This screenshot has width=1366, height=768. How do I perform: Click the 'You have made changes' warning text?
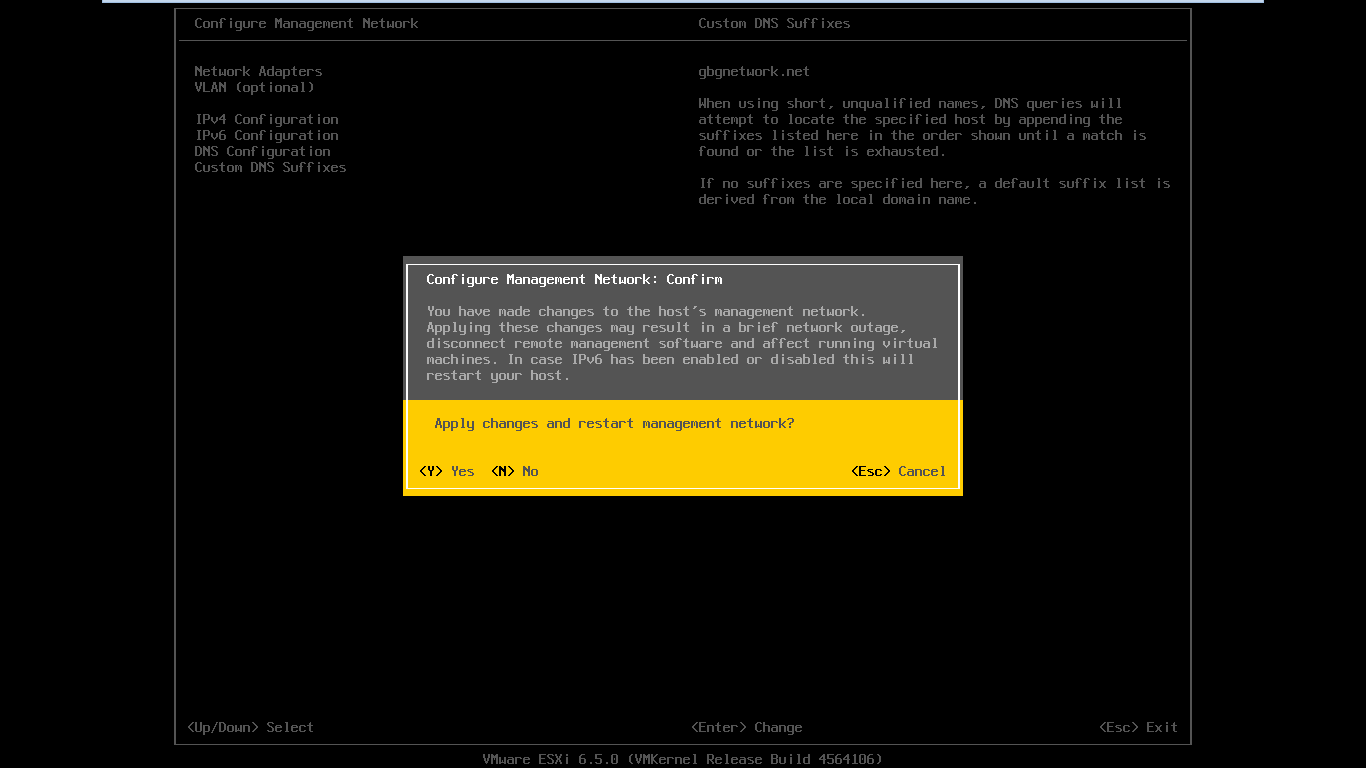pyautogui.click(x=682, y=343)
